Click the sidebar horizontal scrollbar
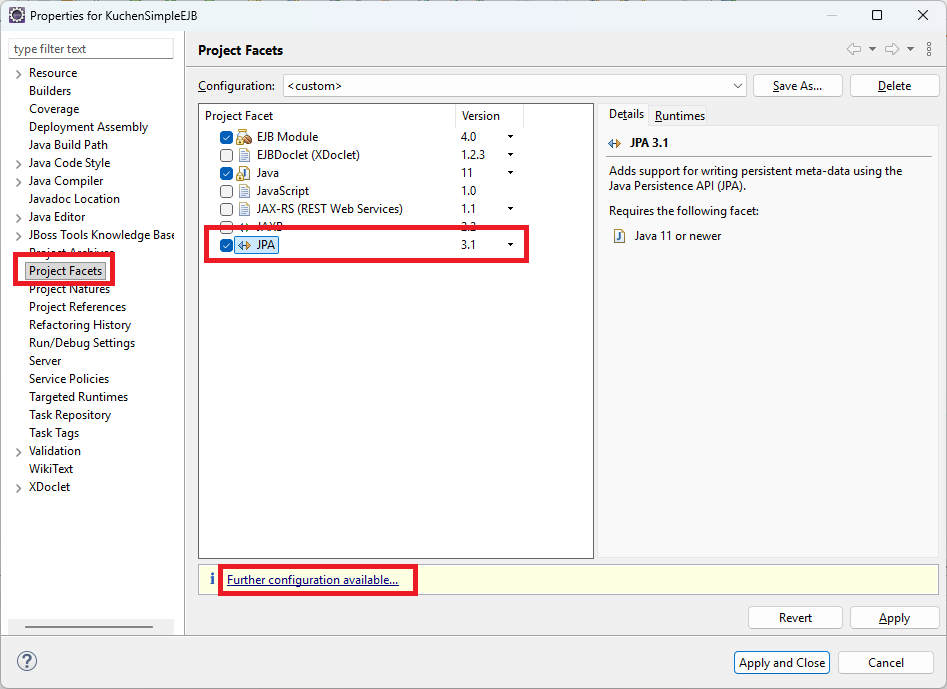This screenshot has height=689, width=947. click(88, 627)
